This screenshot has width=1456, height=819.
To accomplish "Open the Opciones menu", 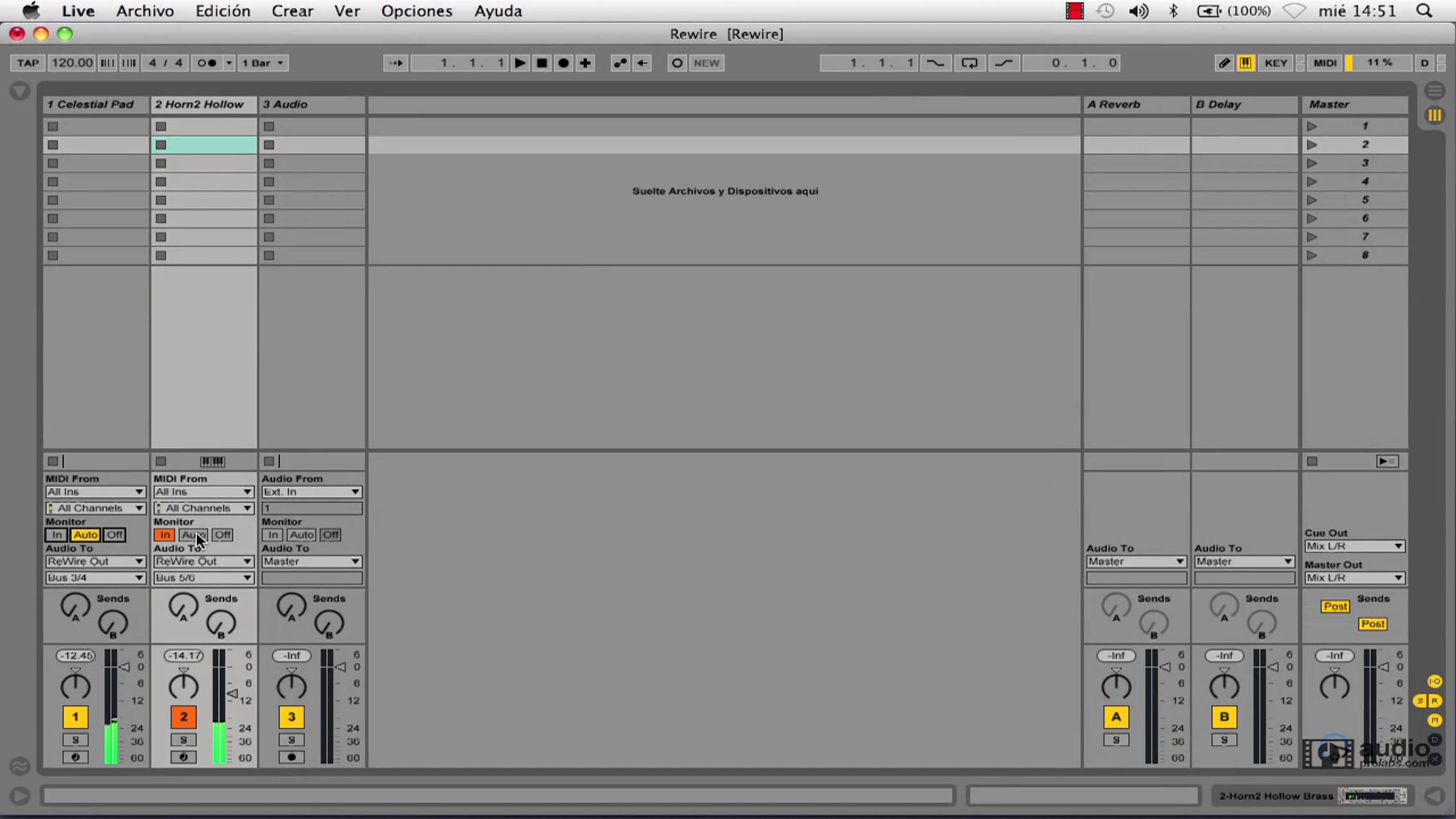I will pyautogui.click(x=416, y=11).
